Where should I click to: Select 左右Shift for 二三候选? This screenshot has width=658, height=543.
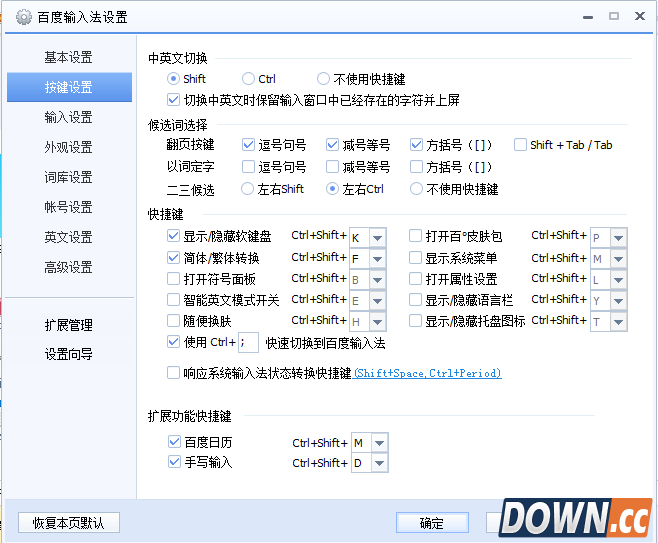248,189
